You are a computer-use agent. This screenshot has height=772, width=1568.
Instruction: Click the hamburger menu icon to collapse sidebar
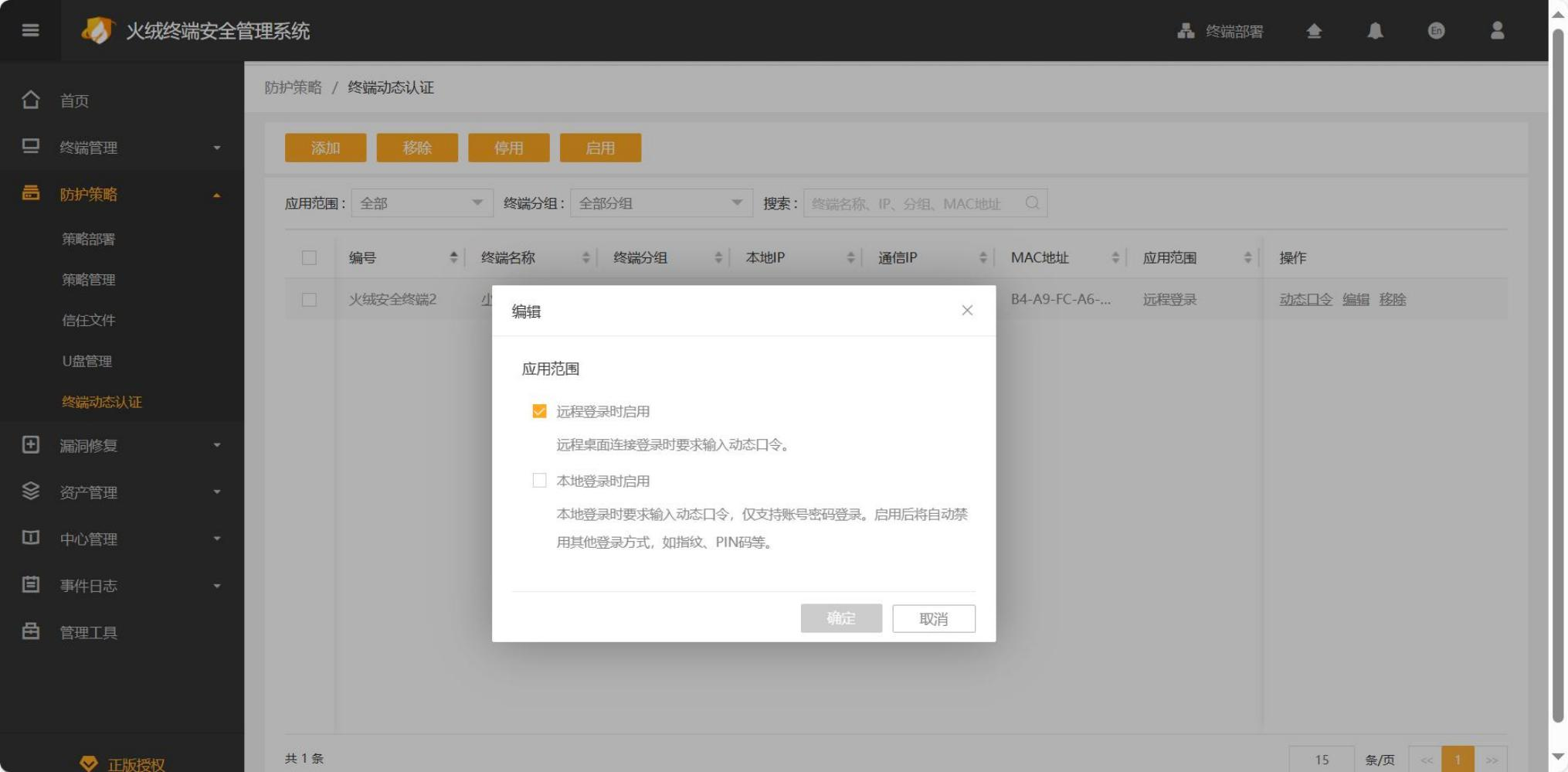tap(30, 30)
